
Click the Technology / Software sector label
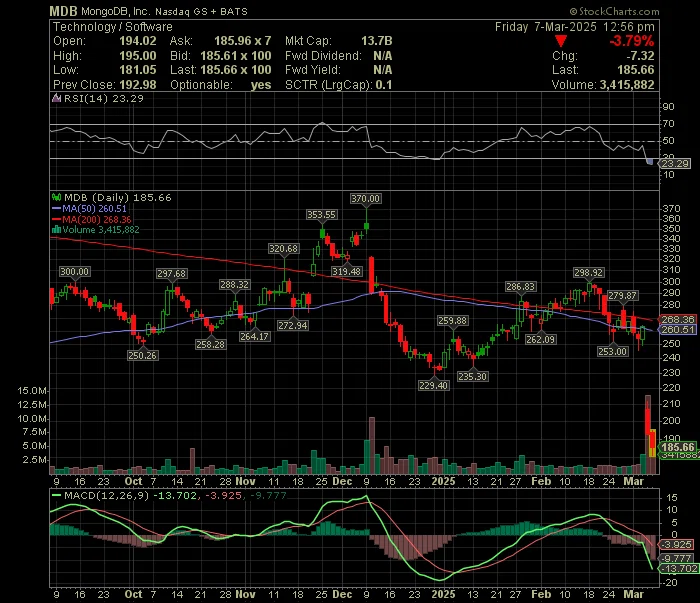[x=112, y=27]
